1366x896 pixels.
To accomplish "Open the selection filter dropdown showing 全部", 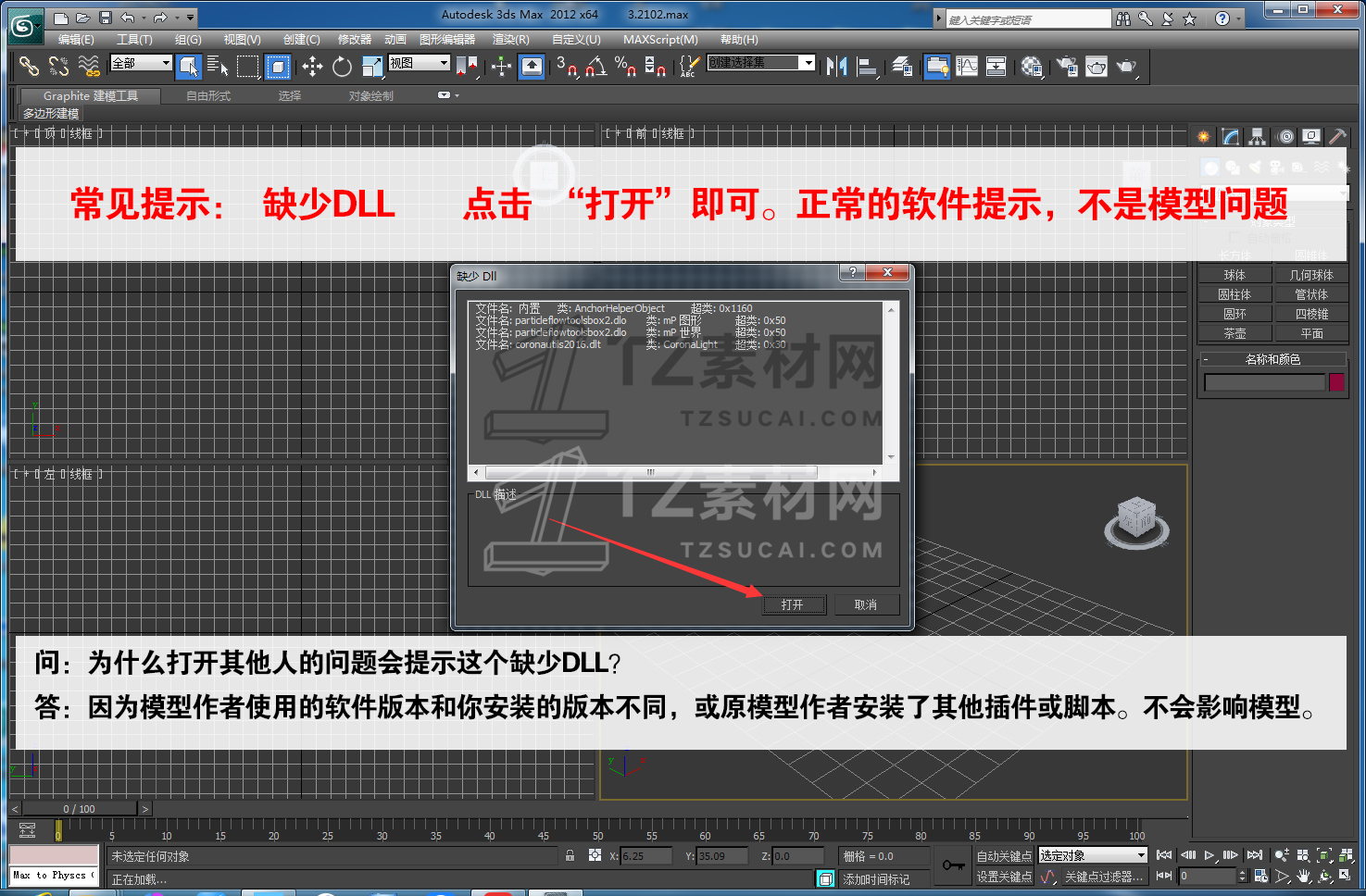I will 141,63.
